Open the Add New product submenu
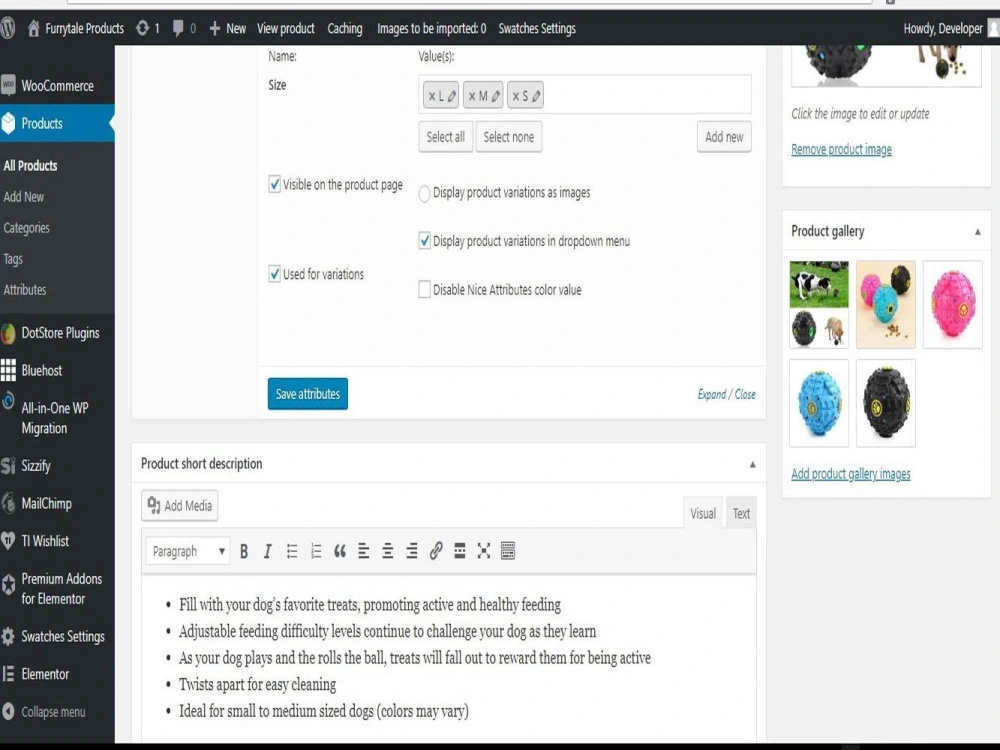Screen dimensions: 1000x750 pyautogui.click(x=24, y=197)
